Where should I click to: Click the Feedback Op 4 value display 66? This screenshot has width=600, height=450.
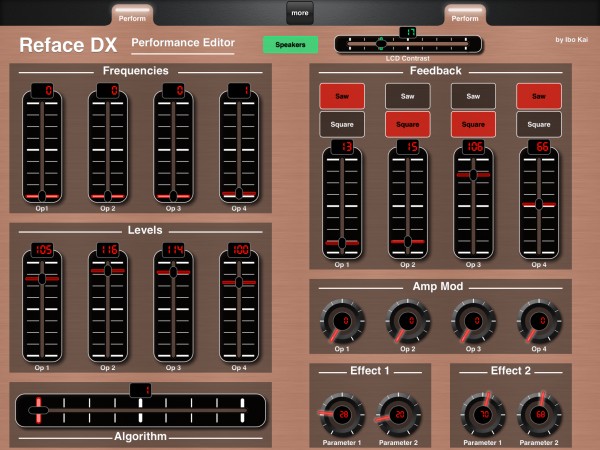pos(539,147)
